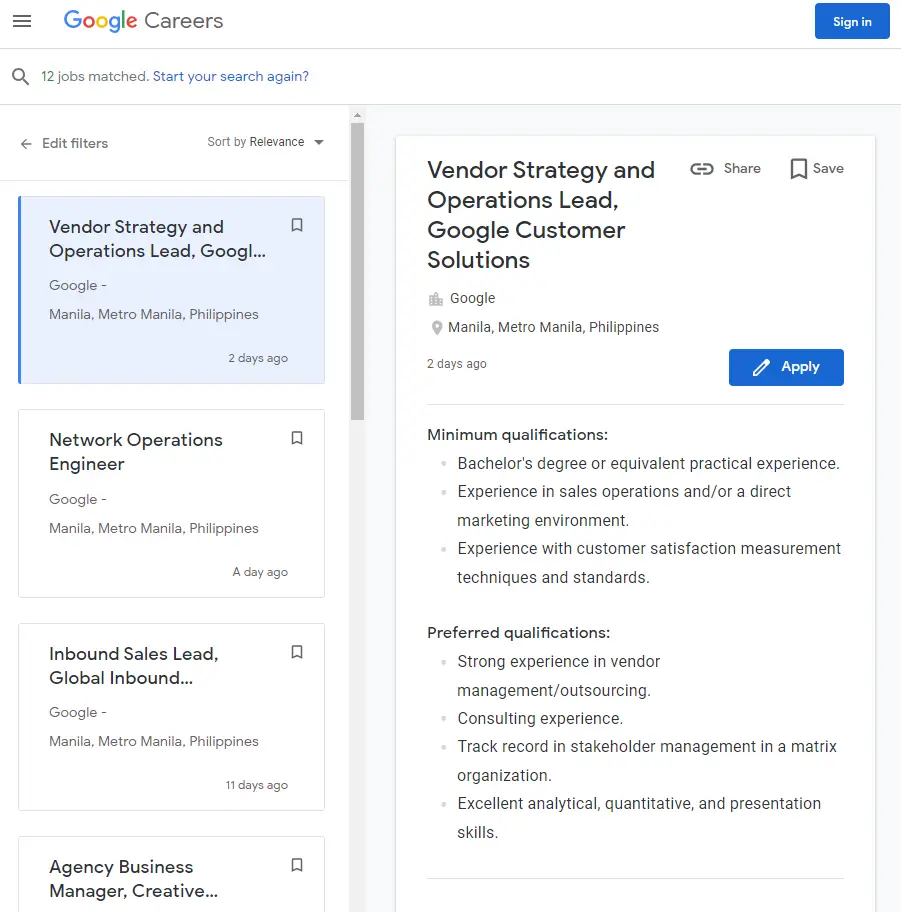Click the Save bookmark icon in job details
This screenshot has height=912, width=901.
point(799,169)
